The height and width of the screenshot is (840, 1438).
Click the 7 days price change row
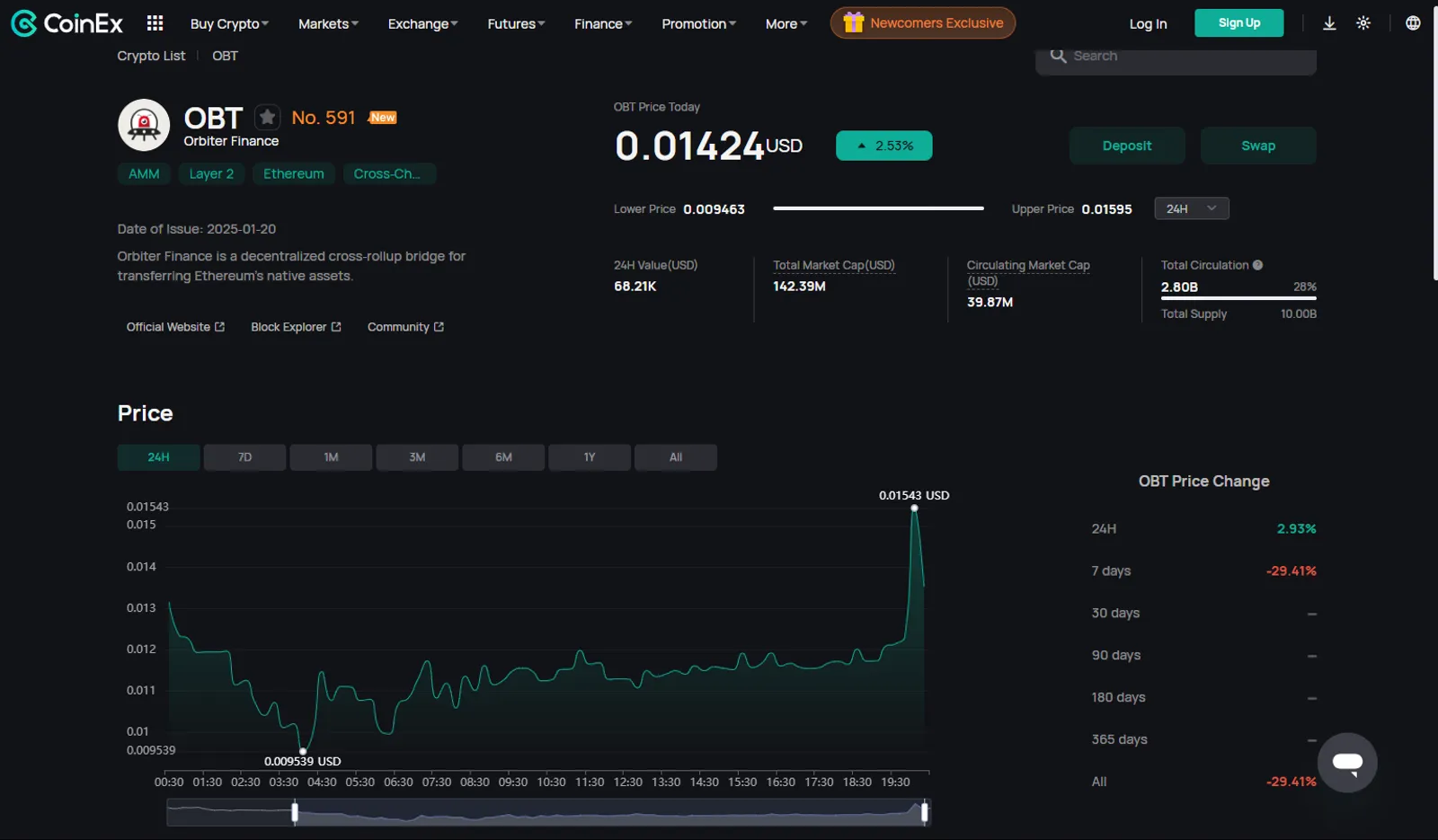[x=1203, y=571]
